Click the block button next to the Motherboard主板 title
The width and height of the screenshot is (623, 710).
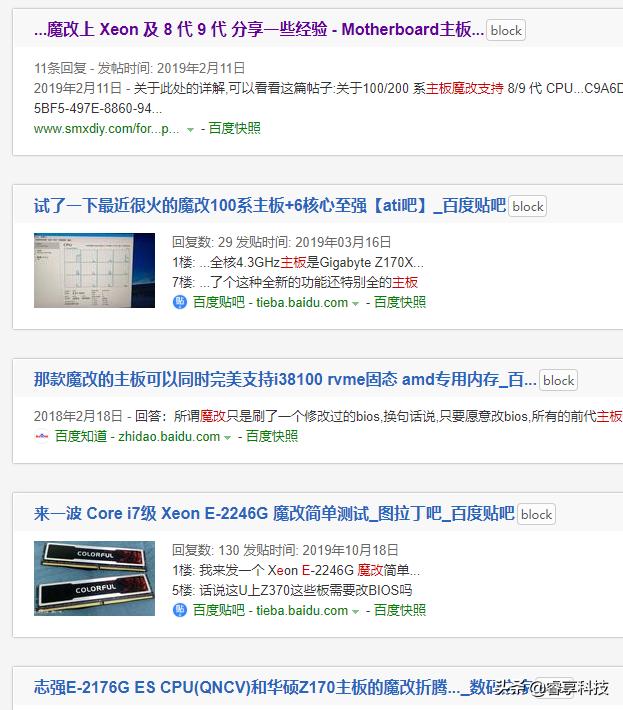pos(506,30)
